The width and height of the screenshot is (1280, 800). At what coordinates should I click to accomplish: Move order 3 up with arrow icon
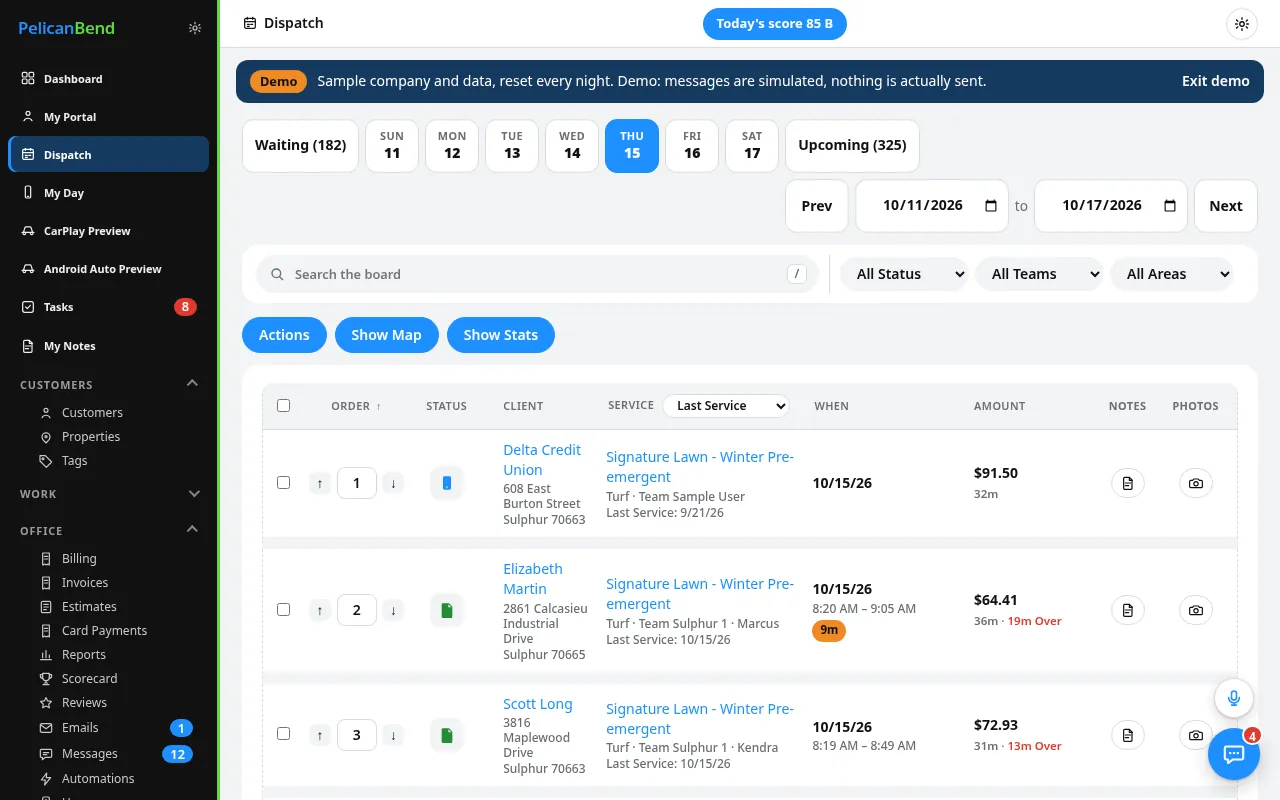pyautogui.click(x=320, y=735)
